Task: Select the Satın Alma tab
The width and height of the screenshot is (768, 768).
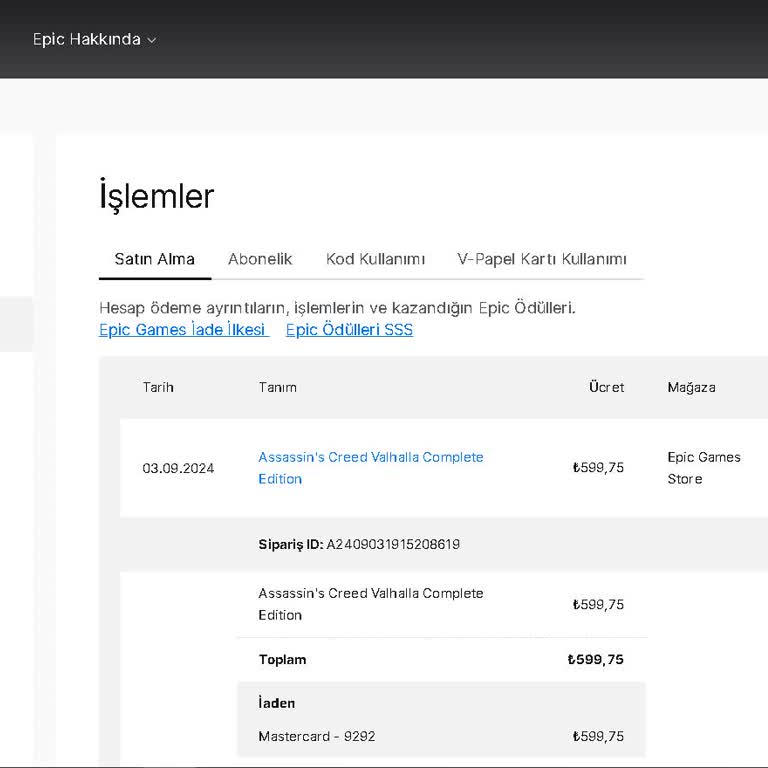Action: pos(155,259)
